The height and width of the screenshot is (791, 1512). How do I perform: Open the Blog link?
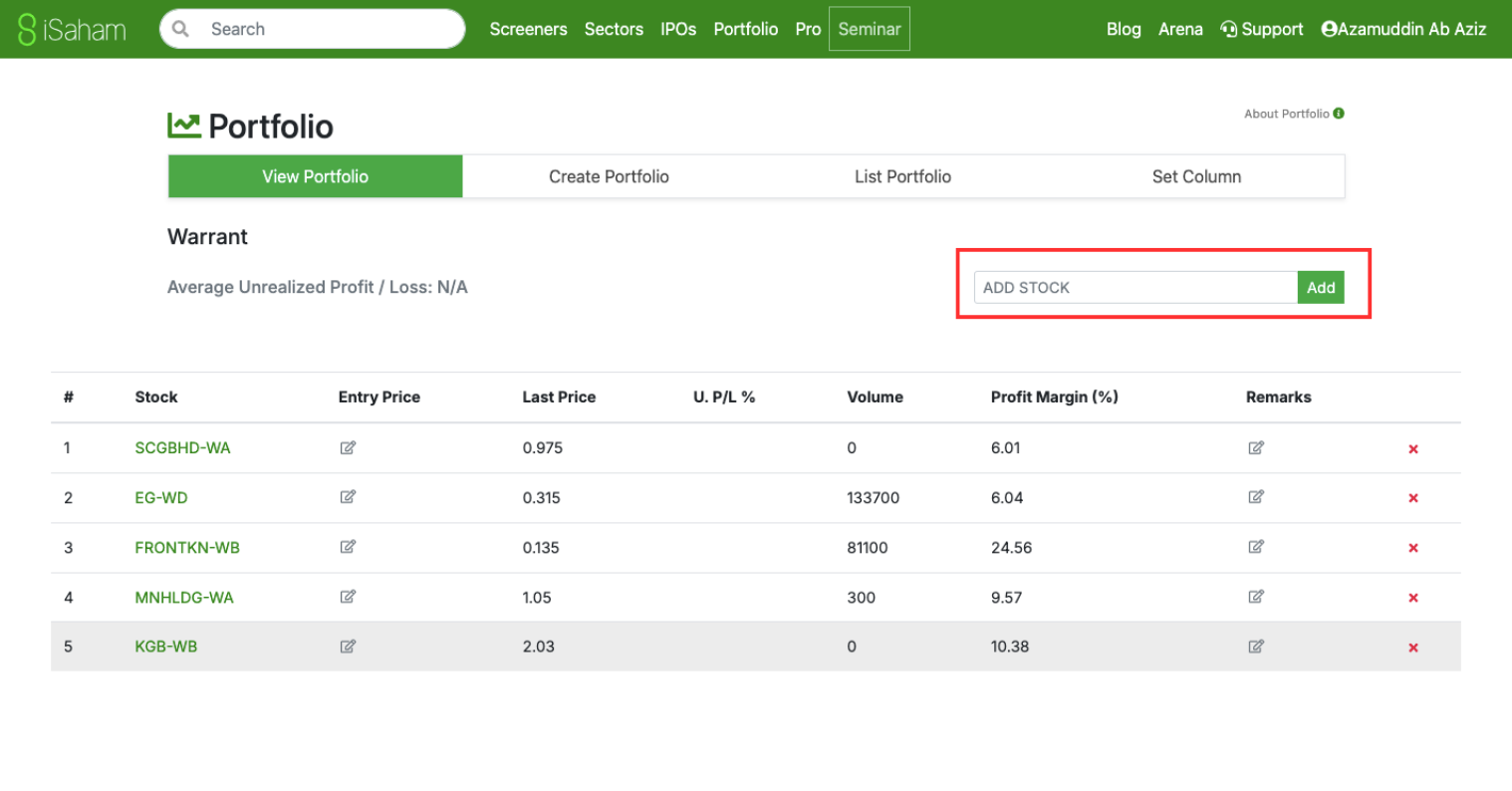point(1124,29)
